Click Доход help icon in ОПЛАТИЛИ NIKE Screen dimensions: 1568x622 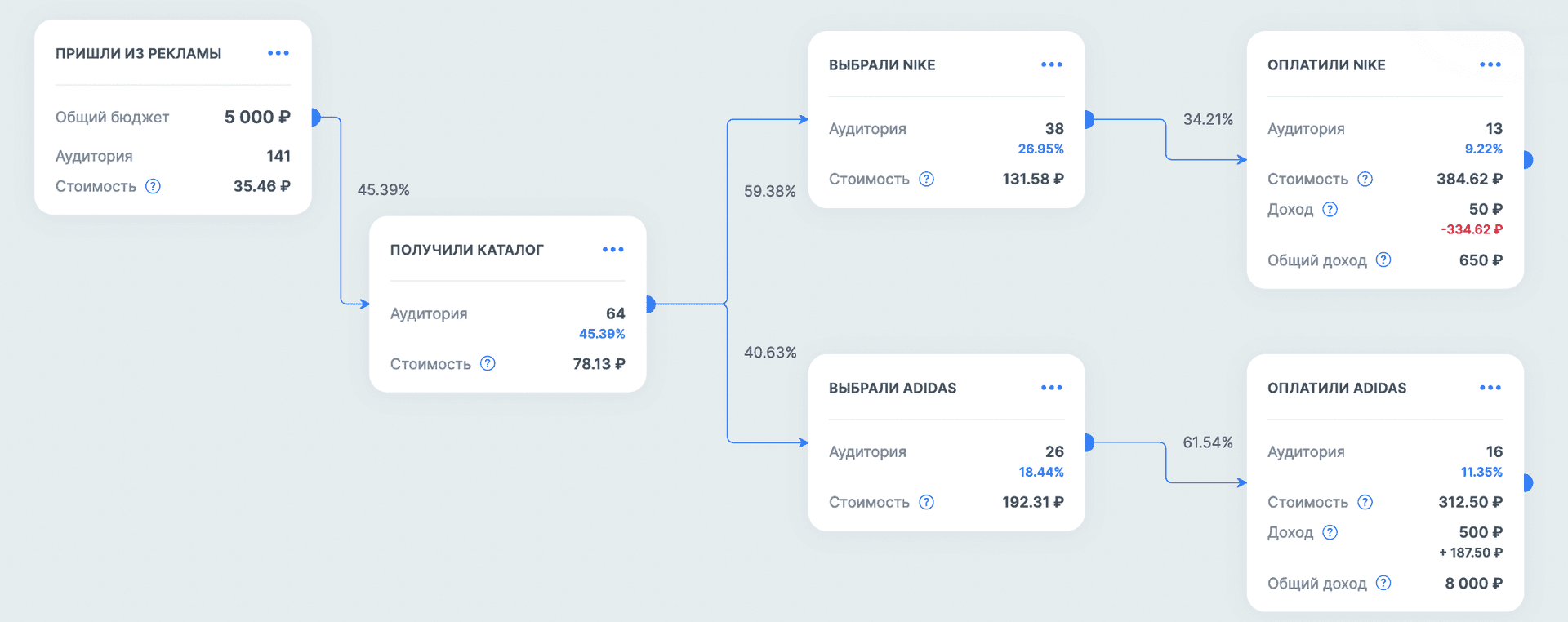[1330, 209]
